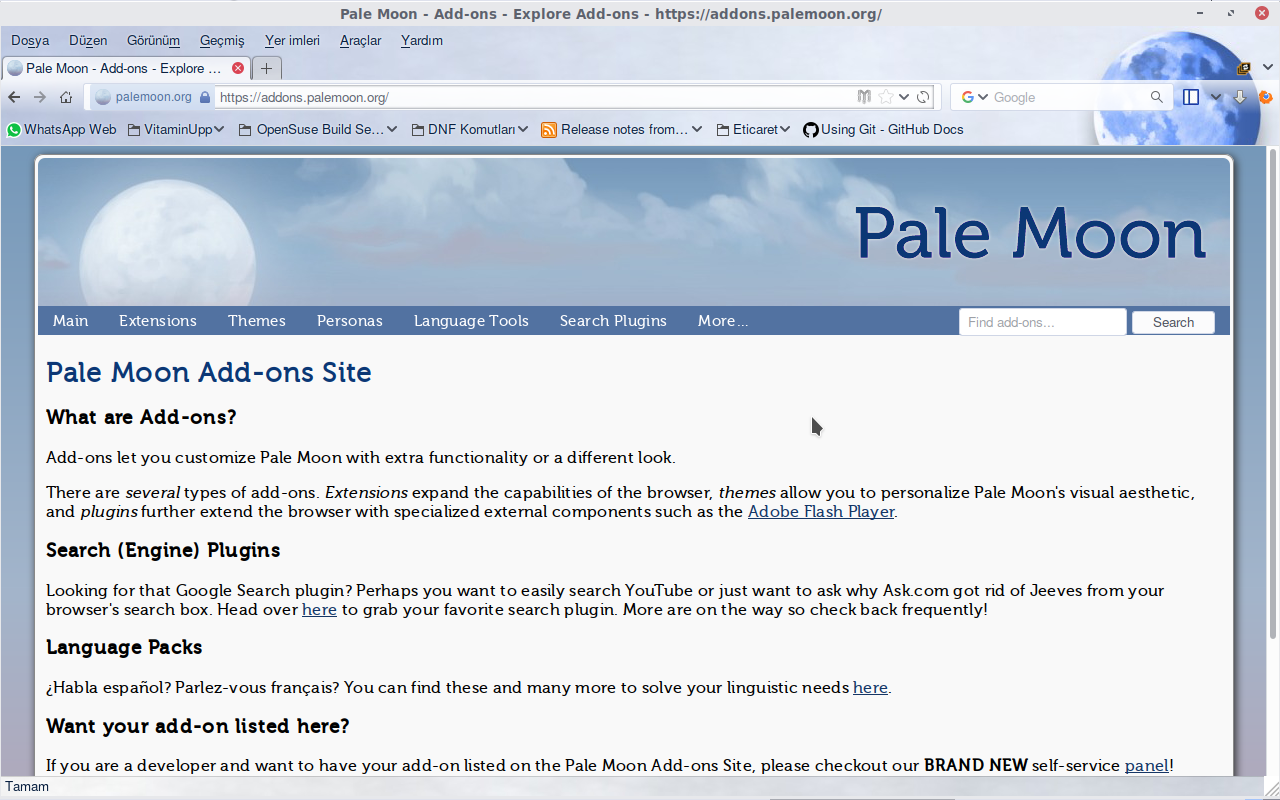
Task: Click 'Pale Moon Add-ons Site' heading
Action: pos(209,372)
